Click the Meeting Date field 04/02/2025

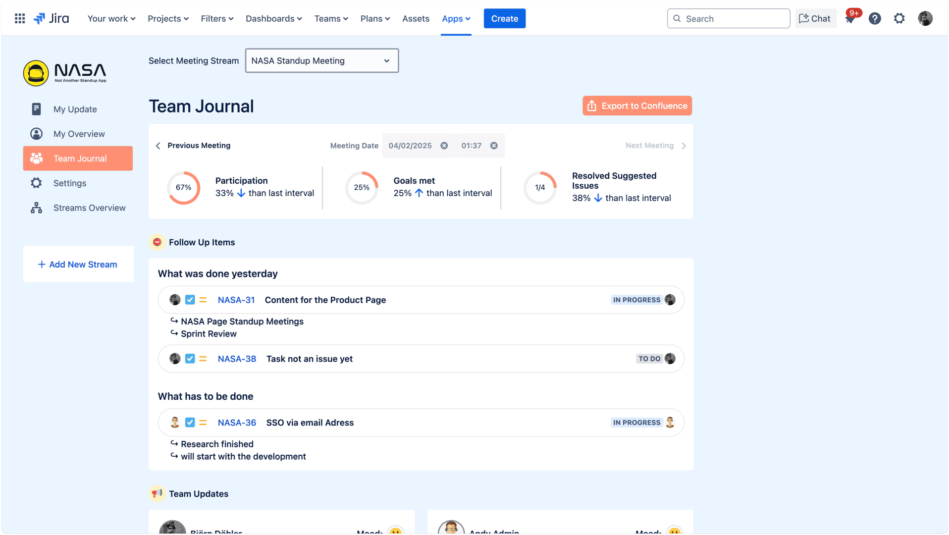(418, 146)
